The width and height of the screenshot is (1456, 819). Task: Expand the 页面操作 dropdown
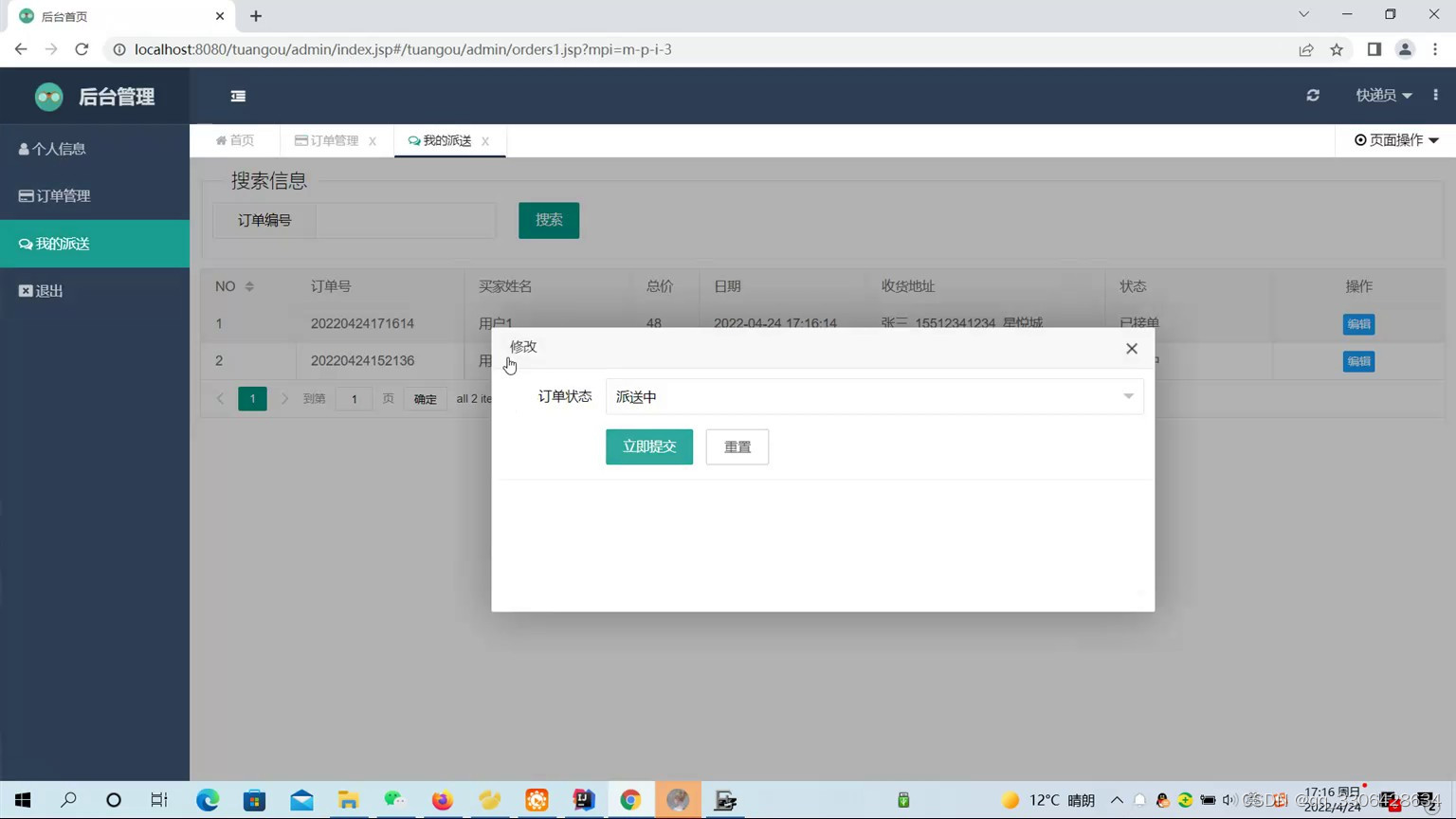click(x=1396, y=139)
